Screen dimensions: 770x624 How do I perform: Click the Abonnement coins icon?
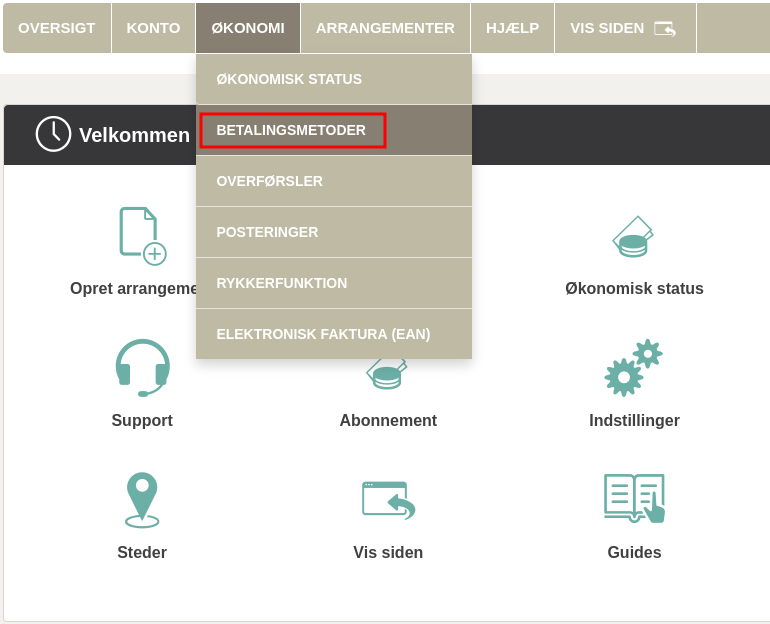387,374
